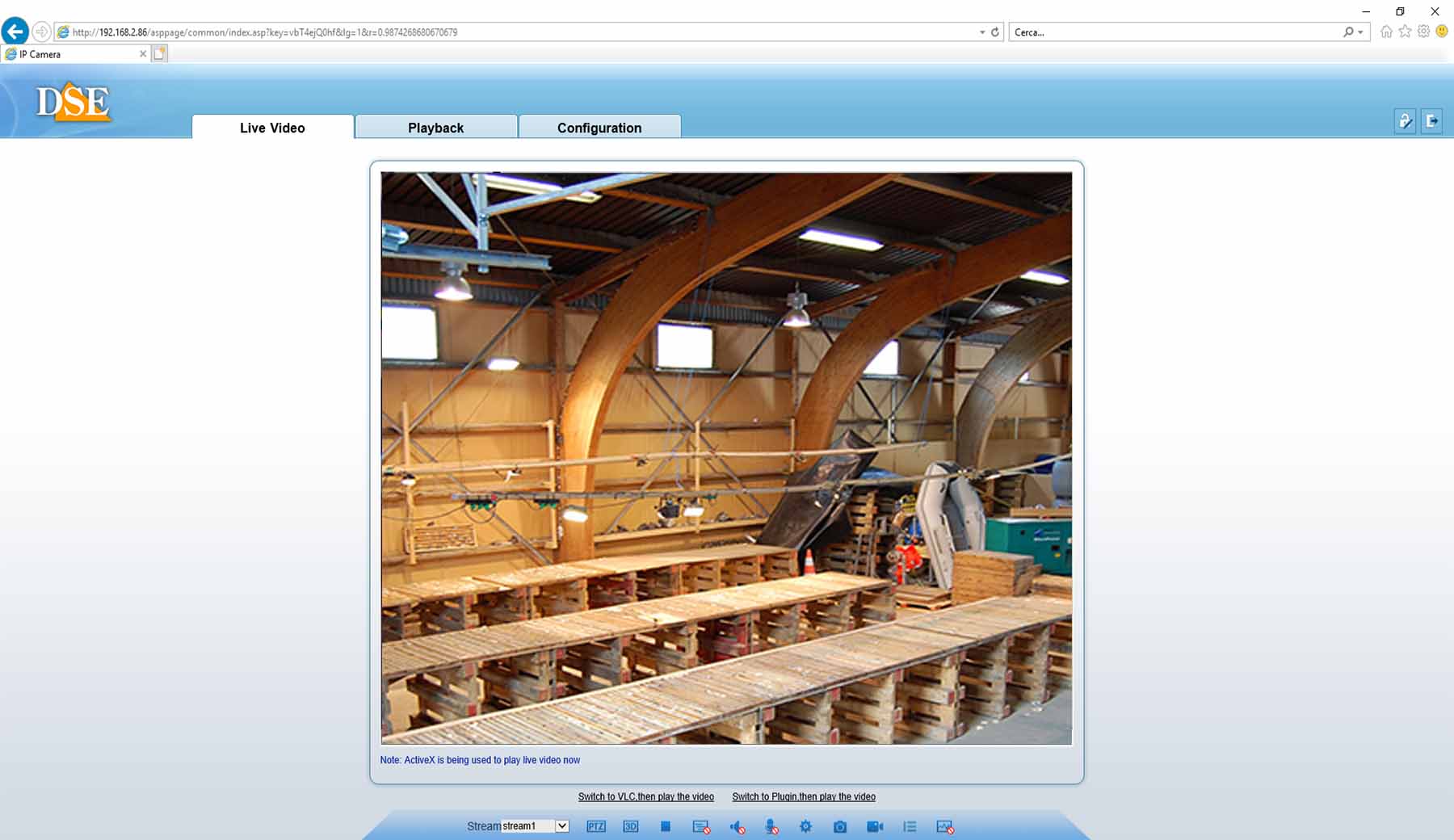Start recording with video camera icon
Image resolution: width=1454 pixels, height=840 pixels.
pos(875,826)
